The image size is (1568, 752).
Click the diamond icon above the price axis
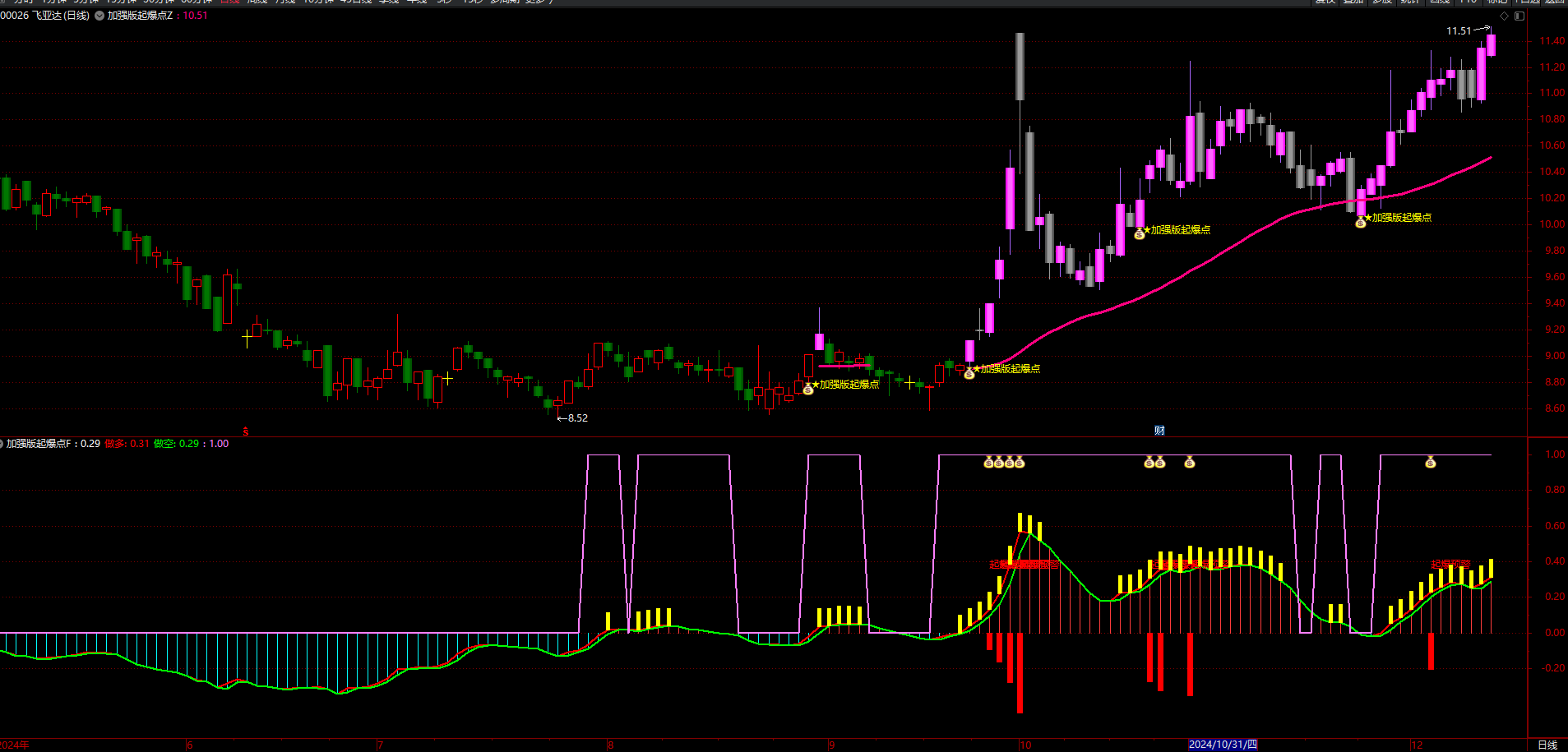(x=1505, y=16)
